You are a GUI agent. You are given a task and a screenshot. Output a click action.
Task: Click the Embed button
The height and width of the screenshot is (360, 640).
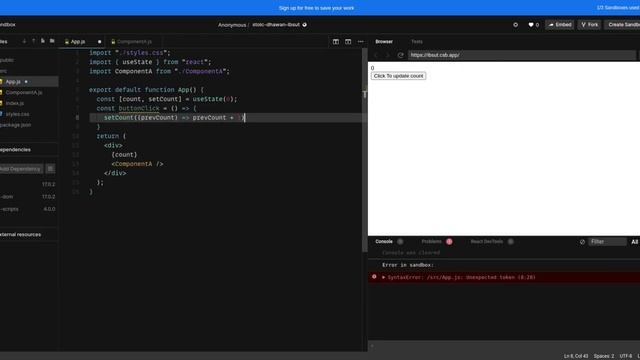point(560,25)
